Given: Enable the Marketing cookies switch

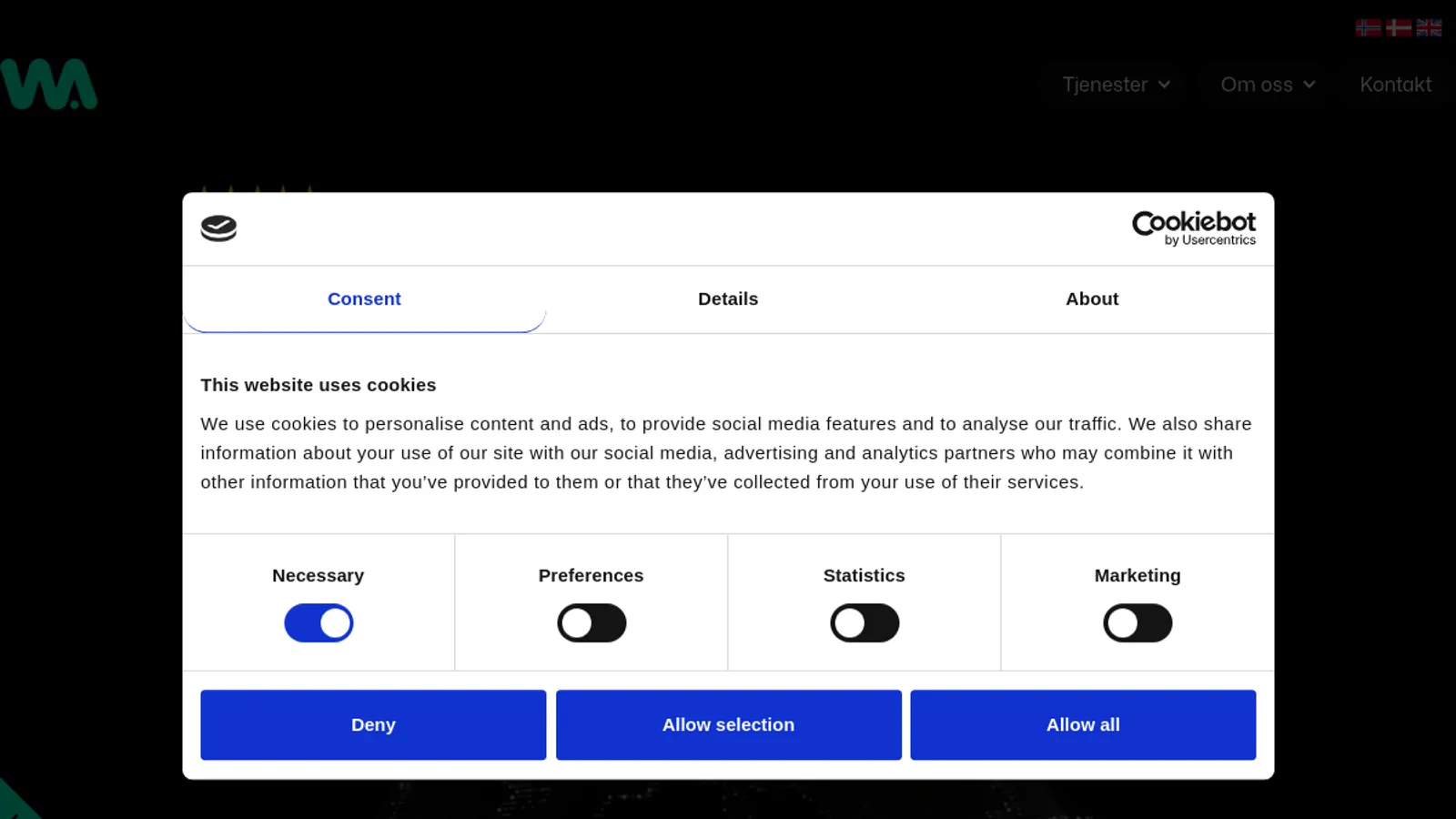Looking at the screenshot, I should pyautogui.click(x=1137, y=623).
